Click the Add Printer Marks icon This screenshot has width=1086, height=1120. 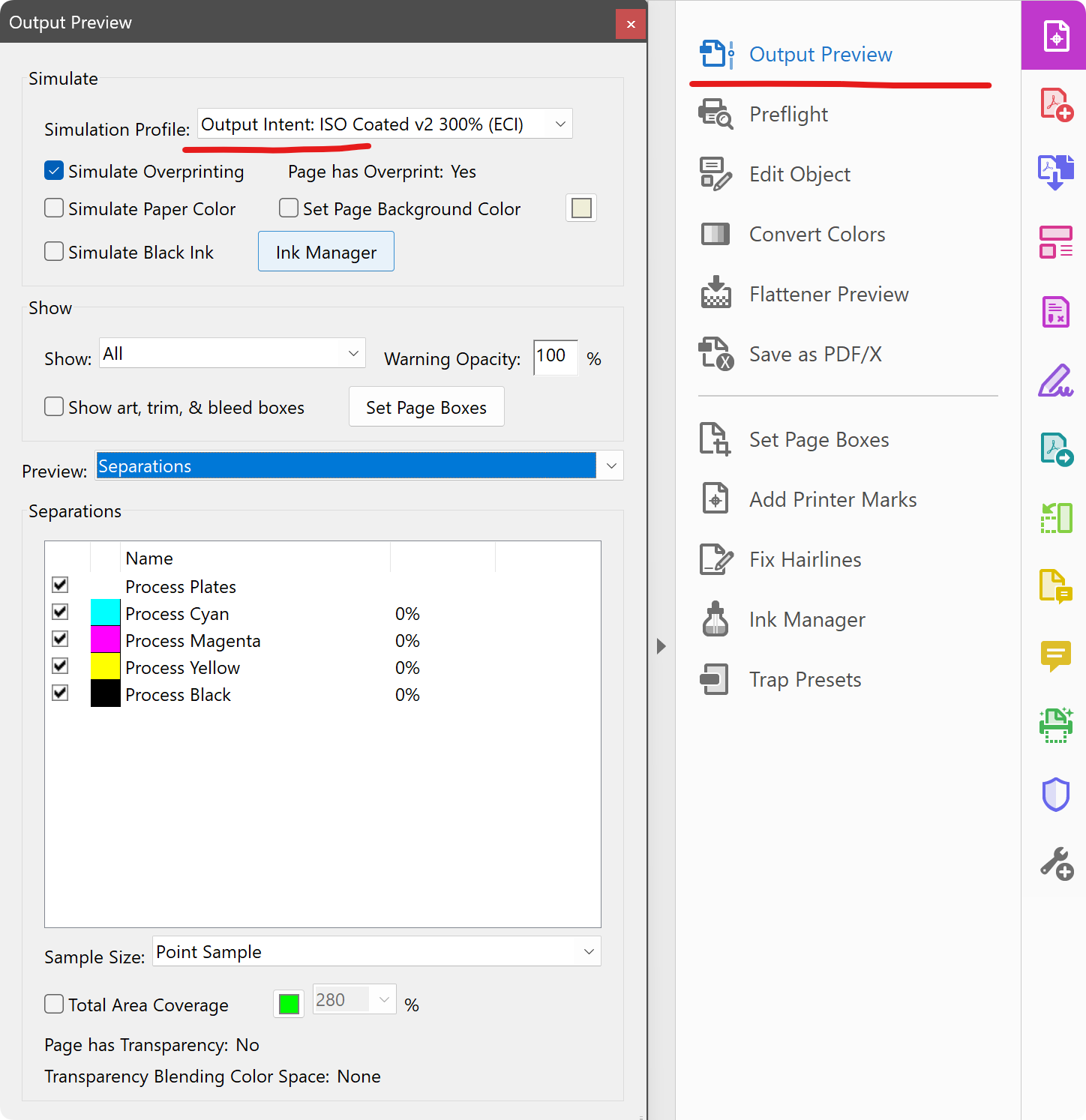pos(715,499)
